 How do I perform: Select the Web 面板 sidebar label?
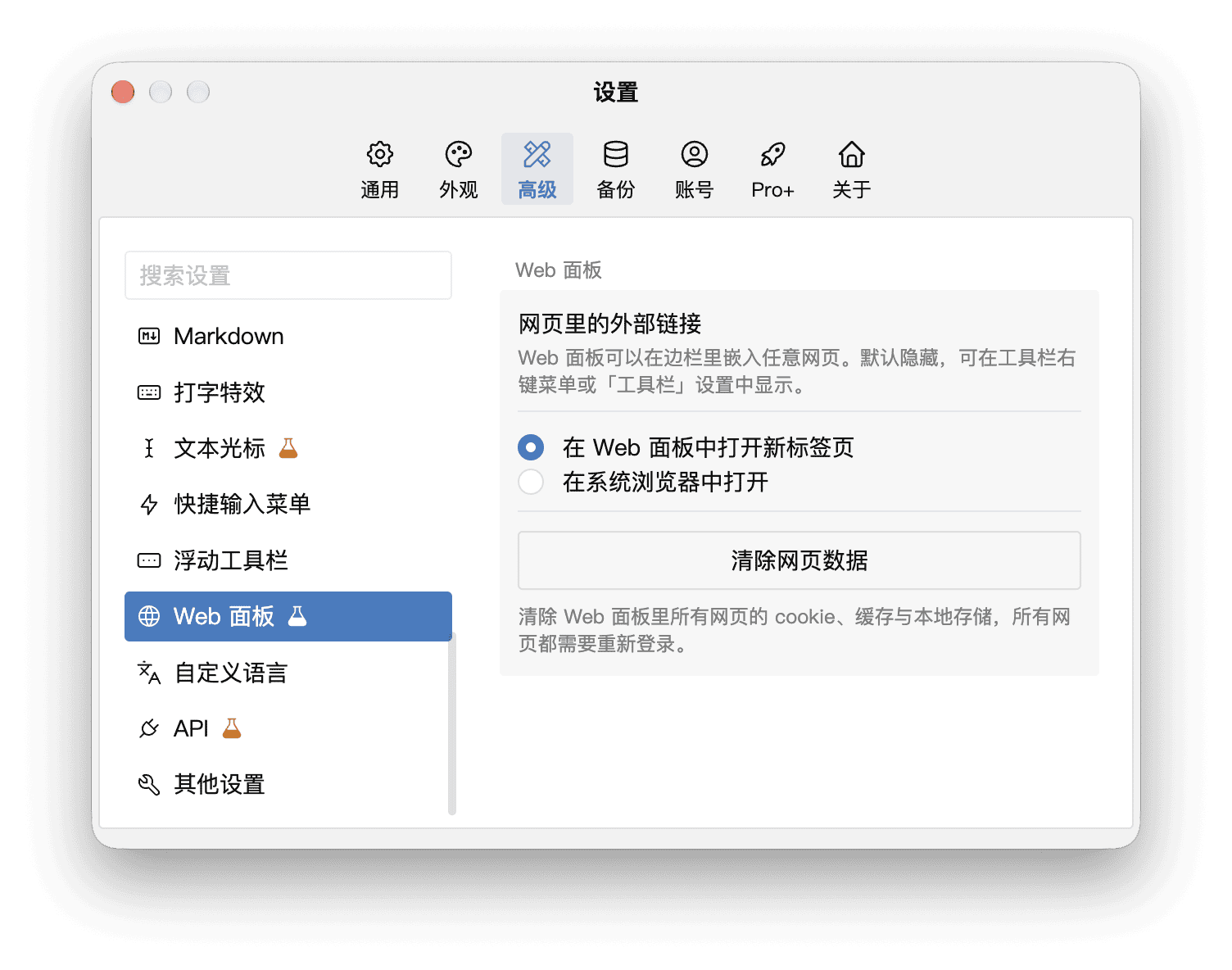[x=224, y=616]
